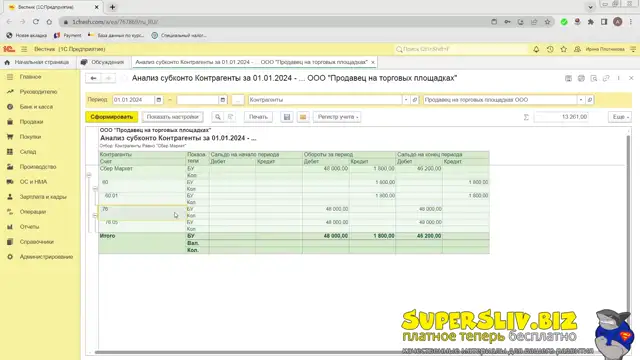Viewport: 640px width, 360px height.
Task: Open the Новая вкладка bookmark
Action: click(27, 36)
